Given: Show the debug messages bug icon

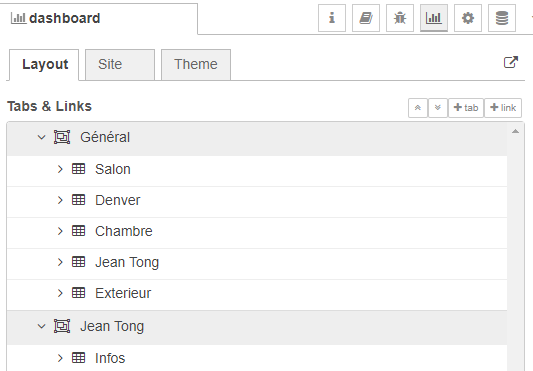Looking at the screenshot, I should pyautogui.click(x=400, y=18).
